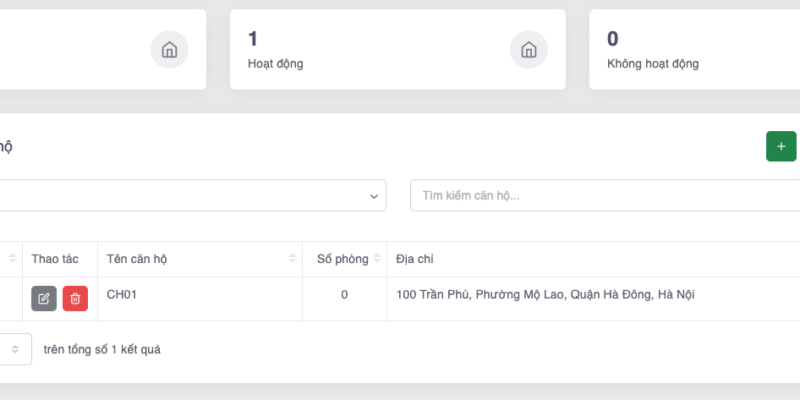Click sort arrows in the leftmost column
The image size is (800, 400).
(x=13, y=259)
